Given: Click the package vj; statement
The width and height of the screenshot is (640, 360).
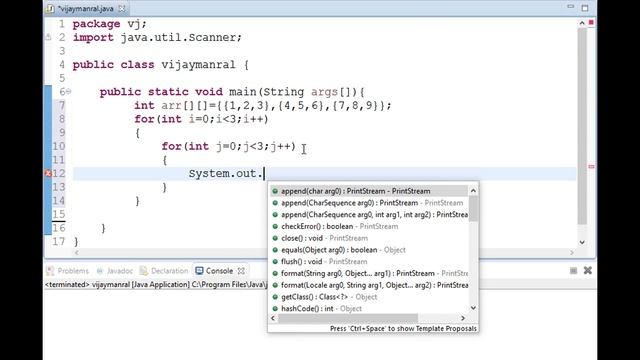Looking at the screenshot, I should (x=109, y=24).
